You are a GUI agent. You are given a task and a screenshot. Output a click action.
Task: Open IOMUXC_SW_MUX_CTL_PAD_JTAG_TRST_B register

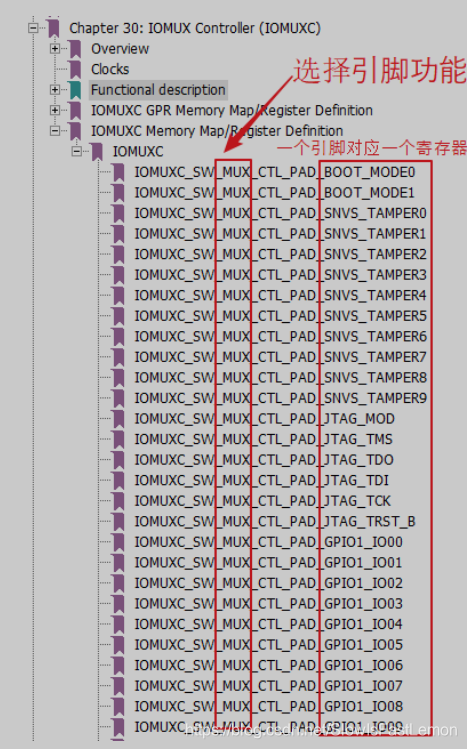[x=275, y=522]
